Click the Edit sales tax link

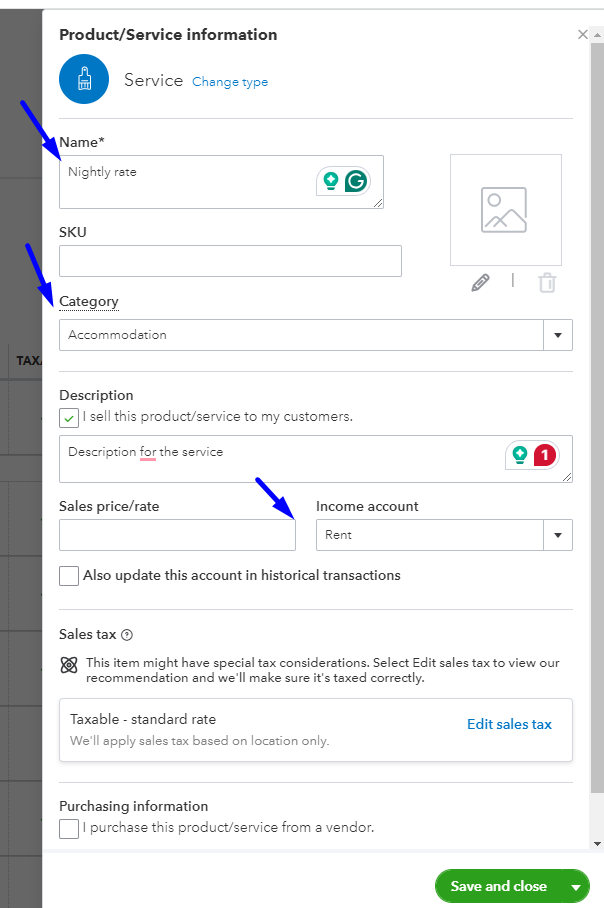[x=509, y=724]
